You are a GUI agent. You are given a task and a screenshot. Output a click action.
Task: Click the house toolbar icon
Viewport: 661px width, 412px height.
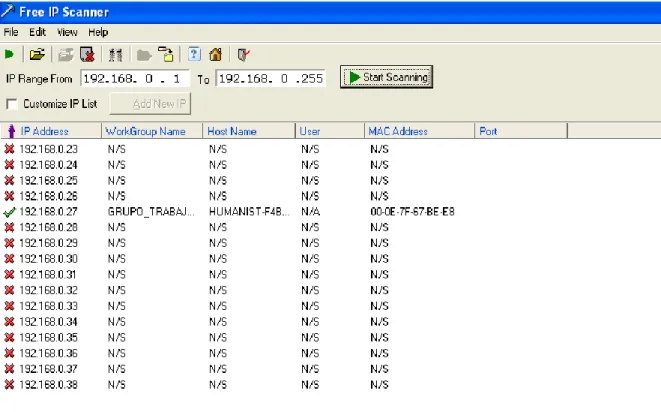click(215, 54)
